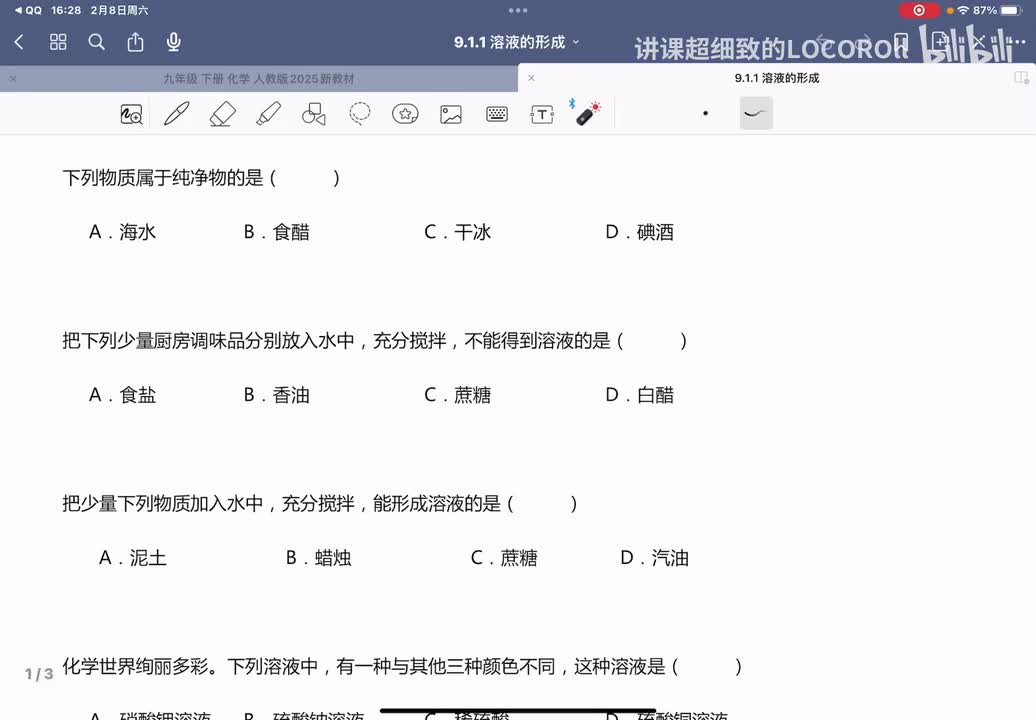This screenshot has height=720, width=1036.
Task: Tap the question text 能形成溶液的是
Action: click(x=320, y=504)
